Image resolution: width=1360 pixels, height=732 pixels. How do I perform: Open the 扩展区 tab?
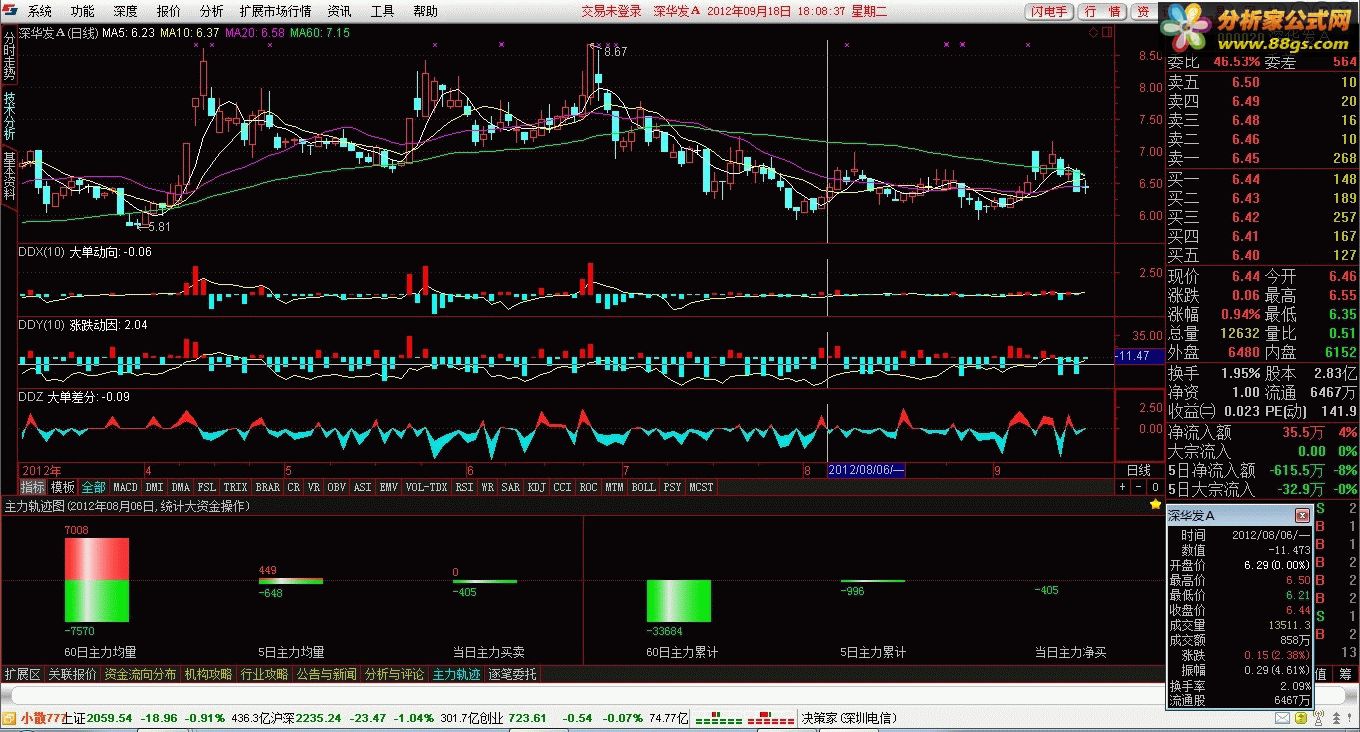pos(22,674)
